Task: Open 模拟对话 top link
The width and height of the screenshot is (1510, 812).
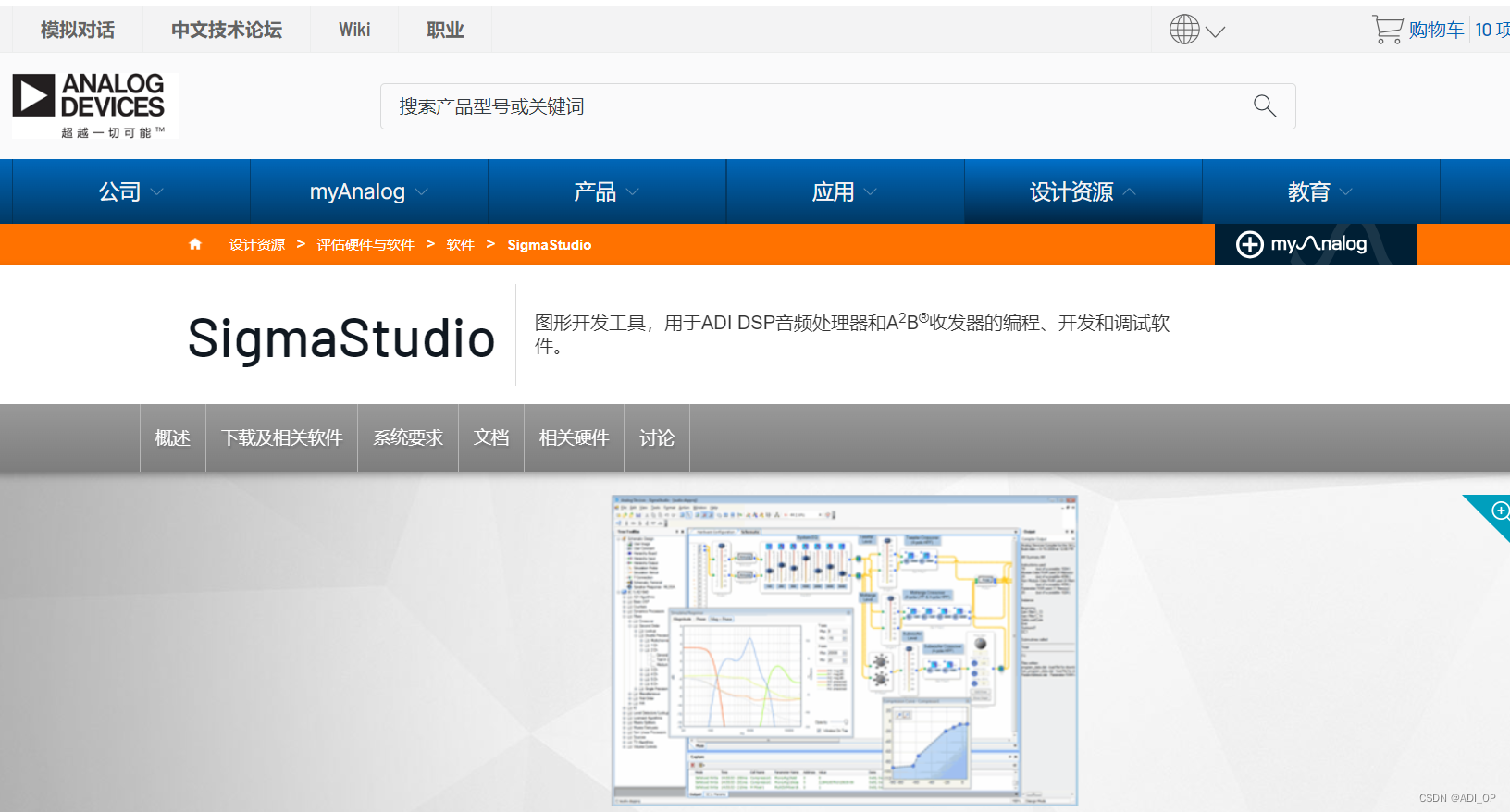Action: [78, 30]
